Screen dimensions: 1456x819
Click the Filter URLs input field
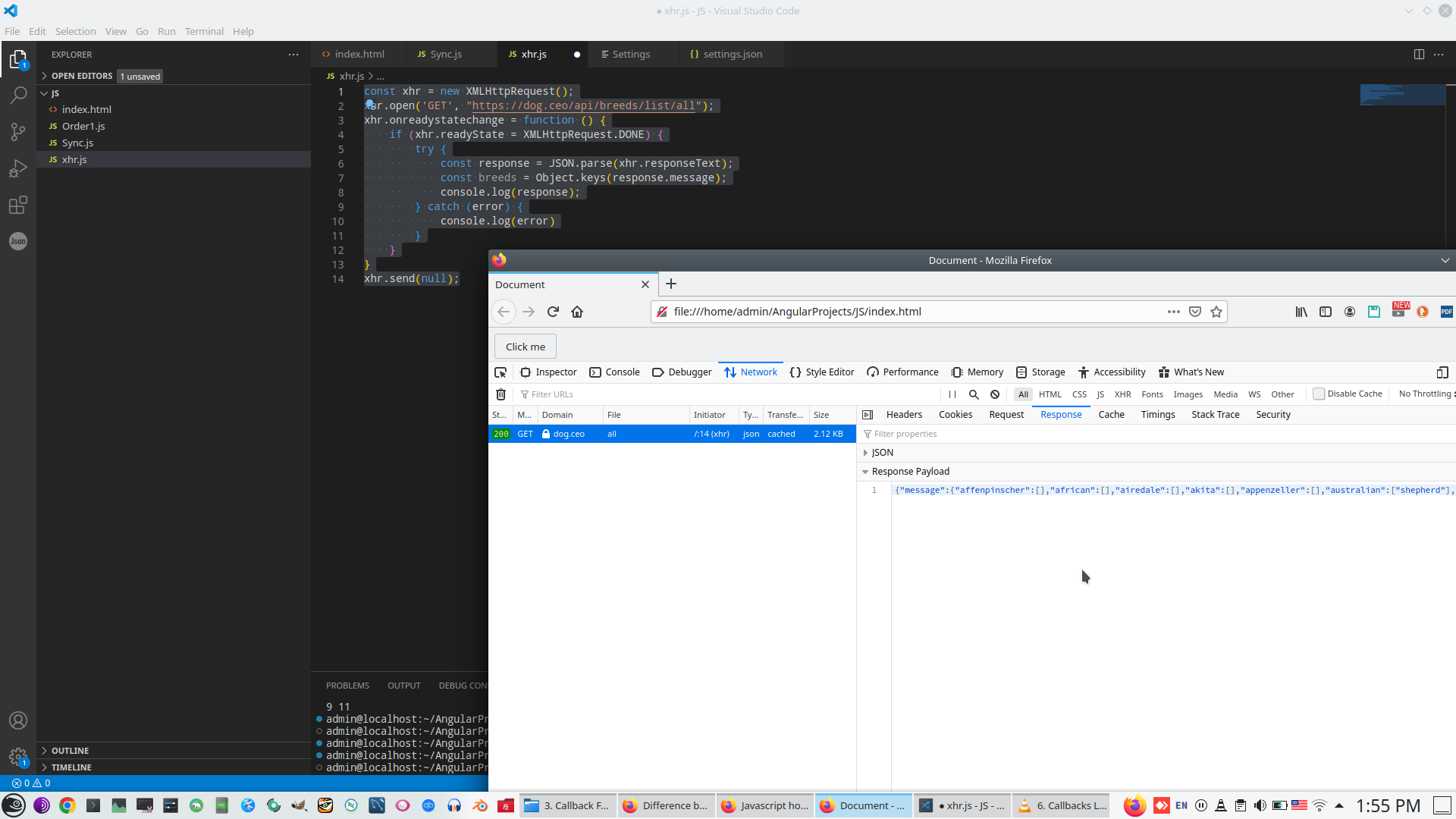click(x=728, y=394)
